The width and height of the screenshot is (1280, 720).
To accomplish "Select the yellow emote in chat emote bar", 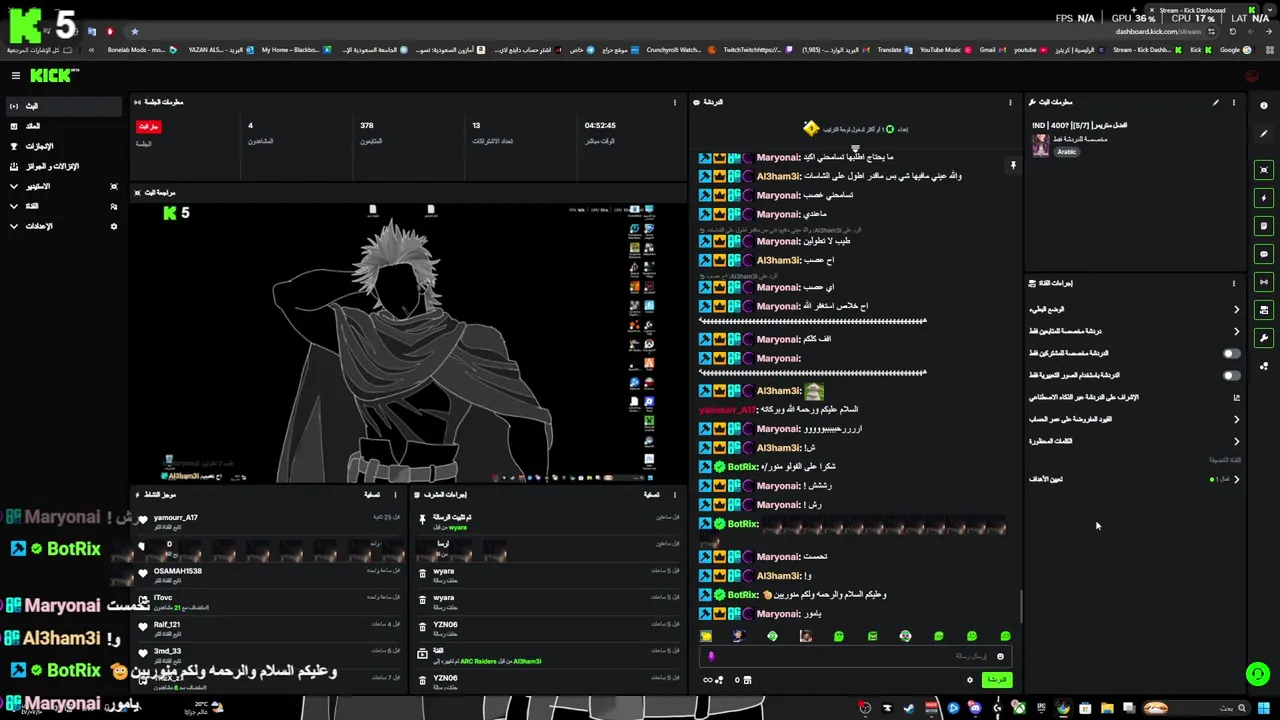I will [706, 636].
